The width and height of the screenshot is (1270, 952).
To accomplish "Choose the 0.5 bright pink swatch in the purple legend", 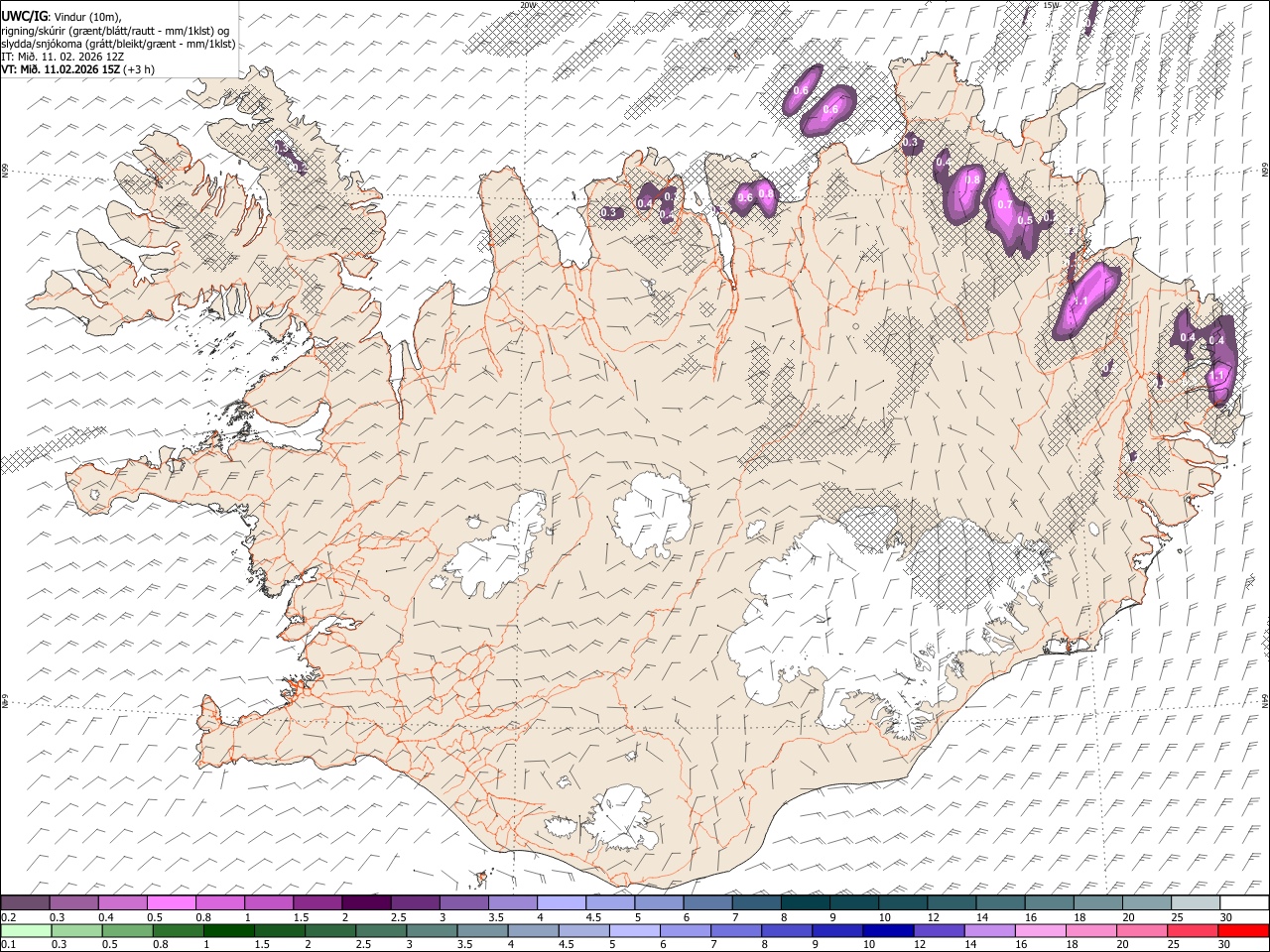I will (x=172, y=902).
